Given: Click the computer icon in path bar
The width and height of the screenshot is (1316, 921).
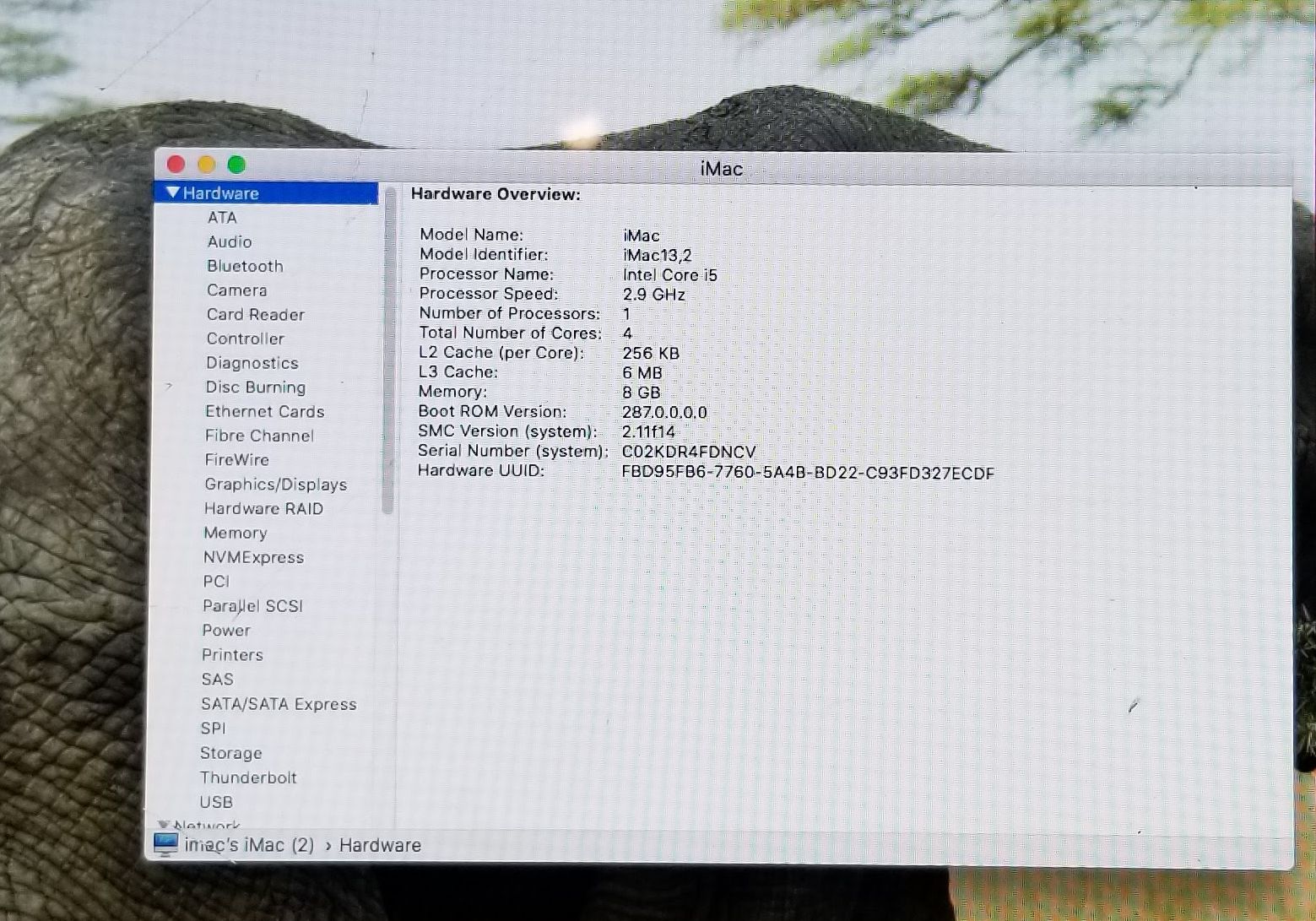Looking at the screenshot, I should click(x=165, y=844).
